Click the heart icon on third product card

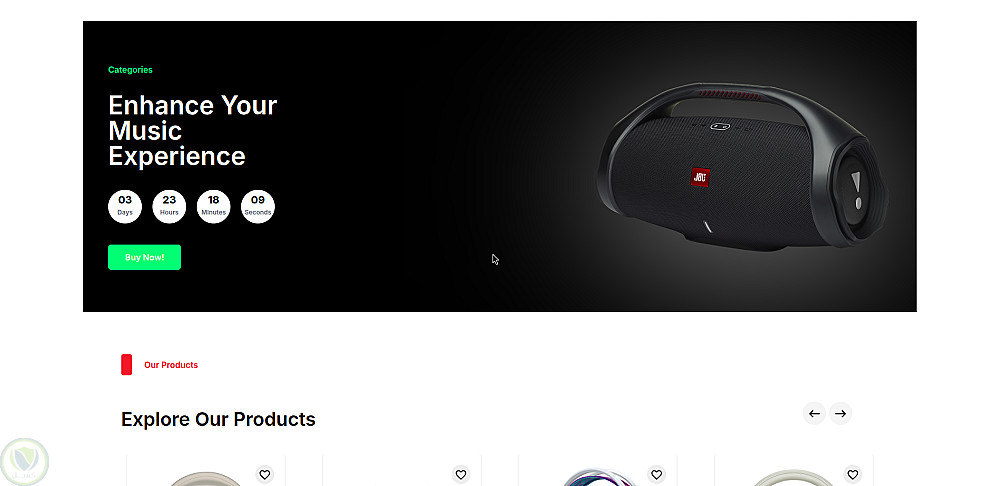coord(656,475)
